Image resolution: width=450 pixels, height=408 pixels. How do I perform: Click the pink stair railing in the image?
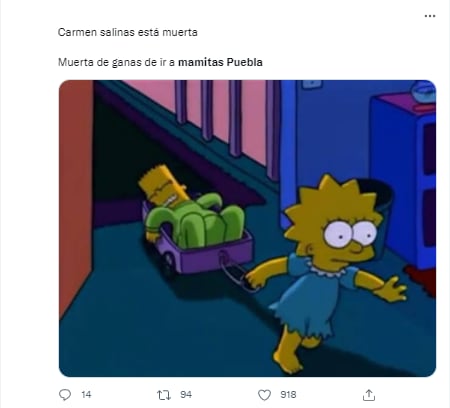(227, 123)
